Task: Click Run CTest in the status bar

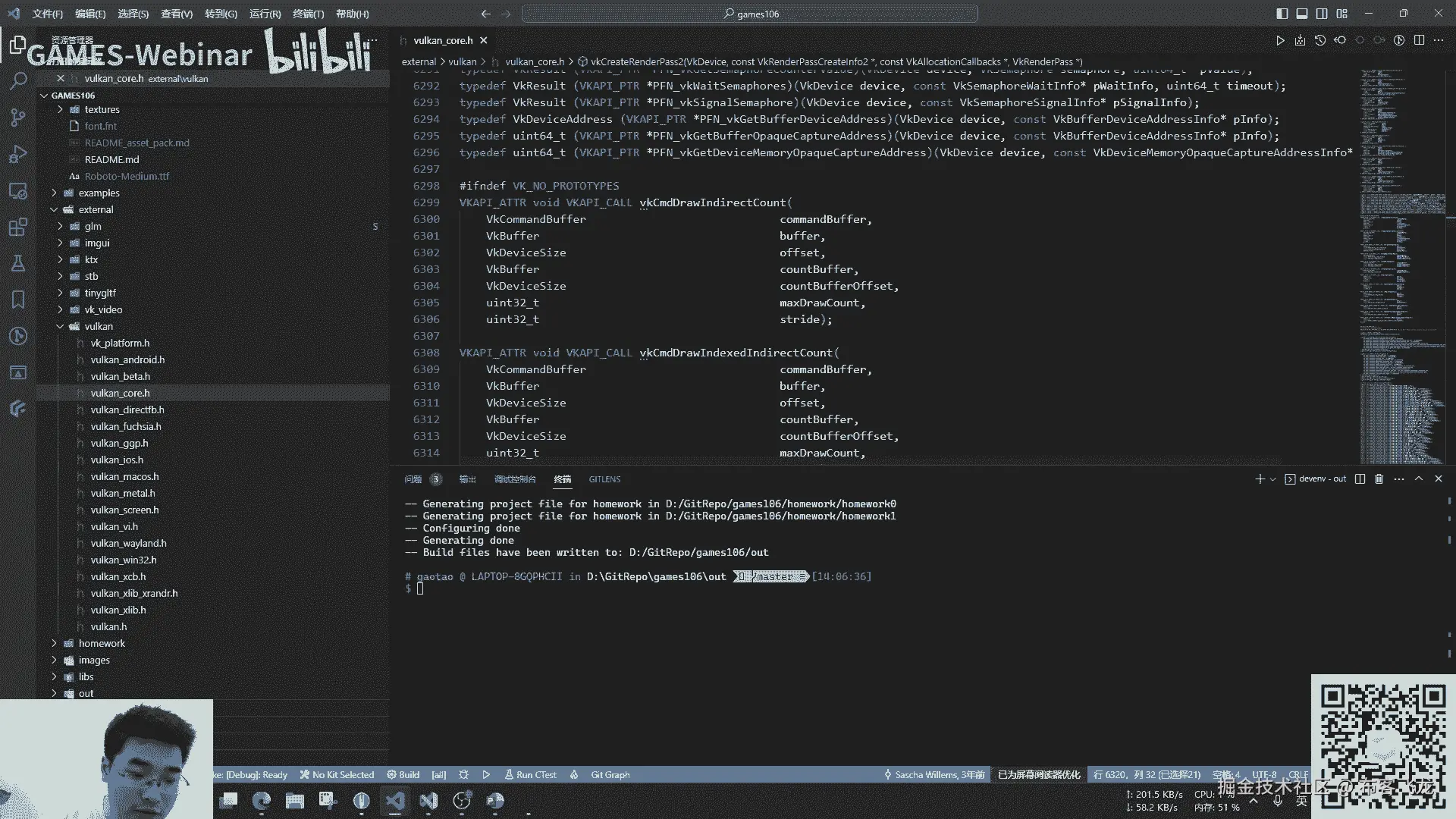Action: [530, 774]
